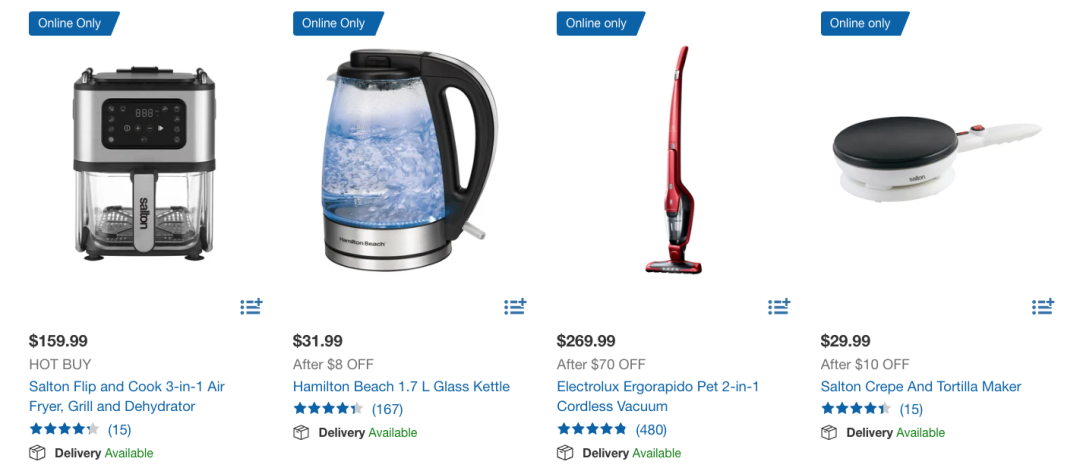Image resolution: width=1080 pixels, height=468 pixels.
Task: Click delivery box icon under crepe maker
Action: click(x=829, y=433)
